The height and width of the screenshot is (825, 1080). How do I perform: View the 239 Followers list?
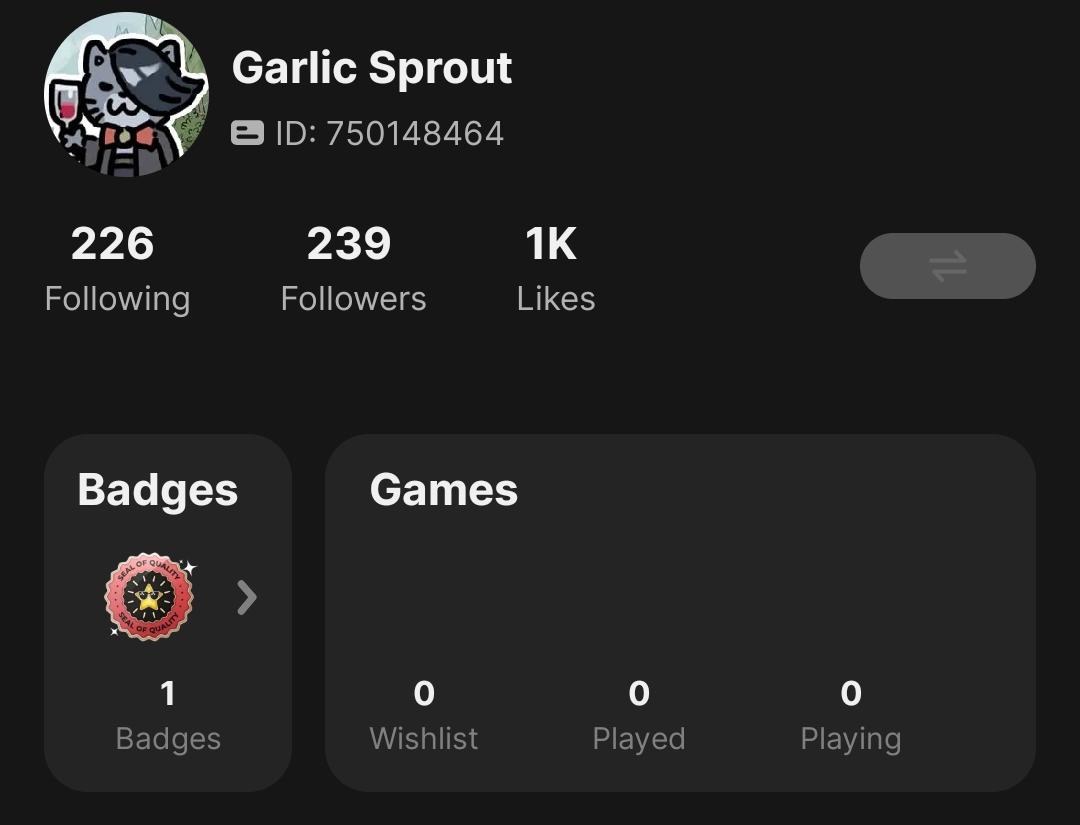[x=349, y=245]
